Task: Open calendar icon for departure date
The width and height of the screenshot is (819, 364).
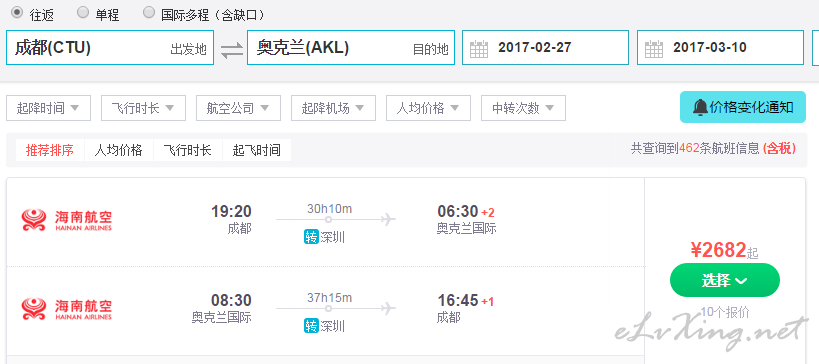Action: 479,49
